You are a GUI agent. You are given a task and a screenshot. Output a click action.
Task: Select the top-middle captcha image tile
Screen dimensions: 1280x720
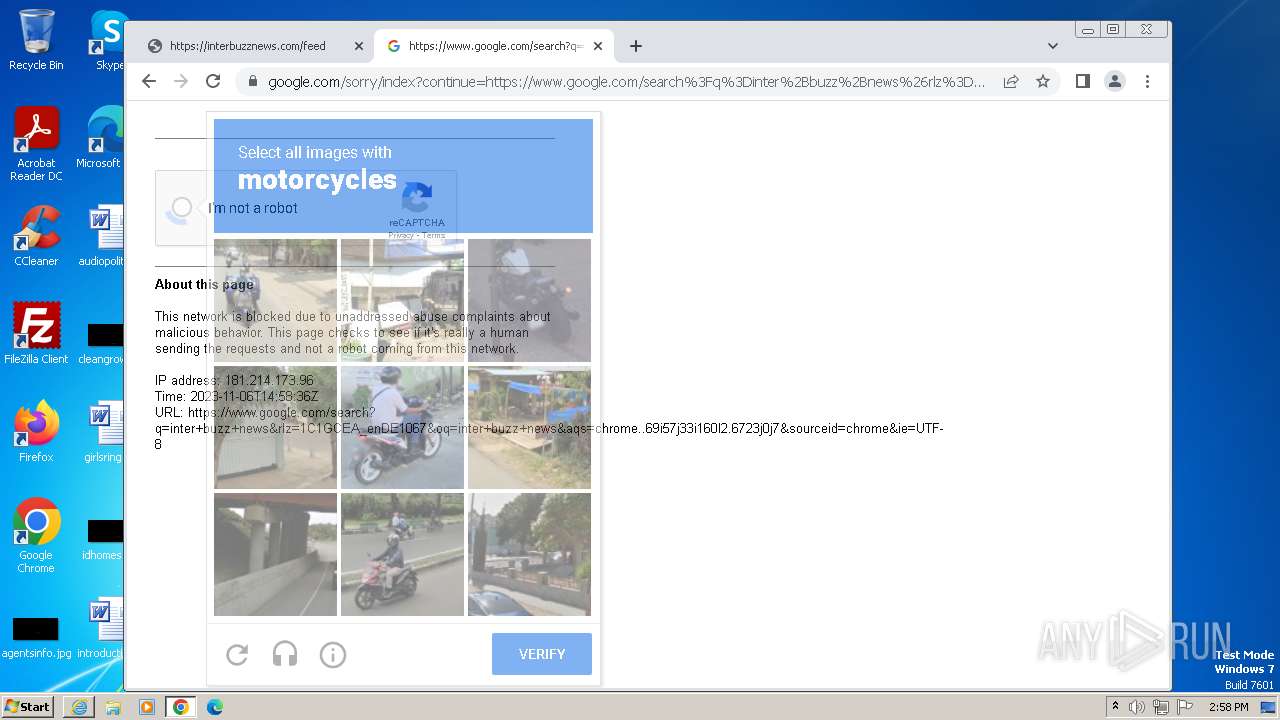tap(402, 300)
